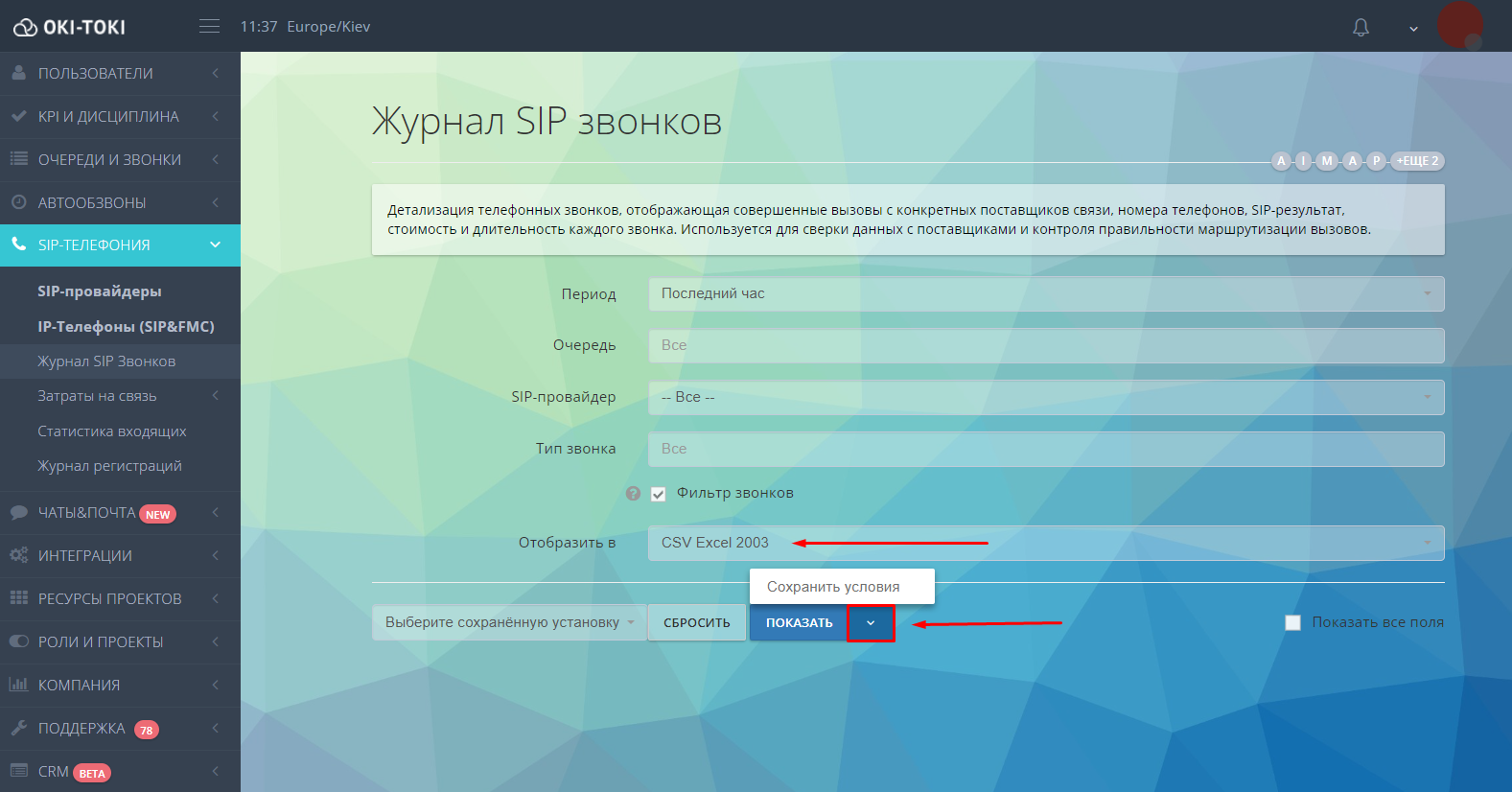Click the Очередь input field
This screenshot has width=1512, height=792.
coord(1046,345)
